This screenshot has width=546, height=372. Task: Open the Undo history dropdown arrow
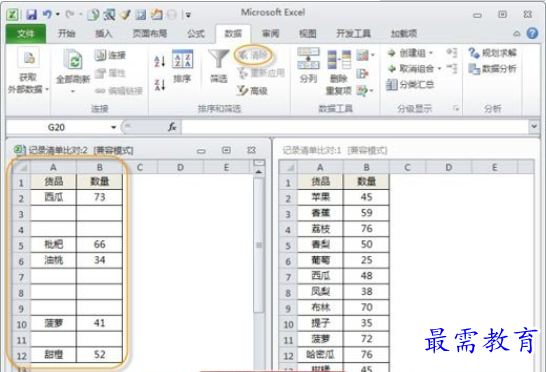tap(58, 14)
